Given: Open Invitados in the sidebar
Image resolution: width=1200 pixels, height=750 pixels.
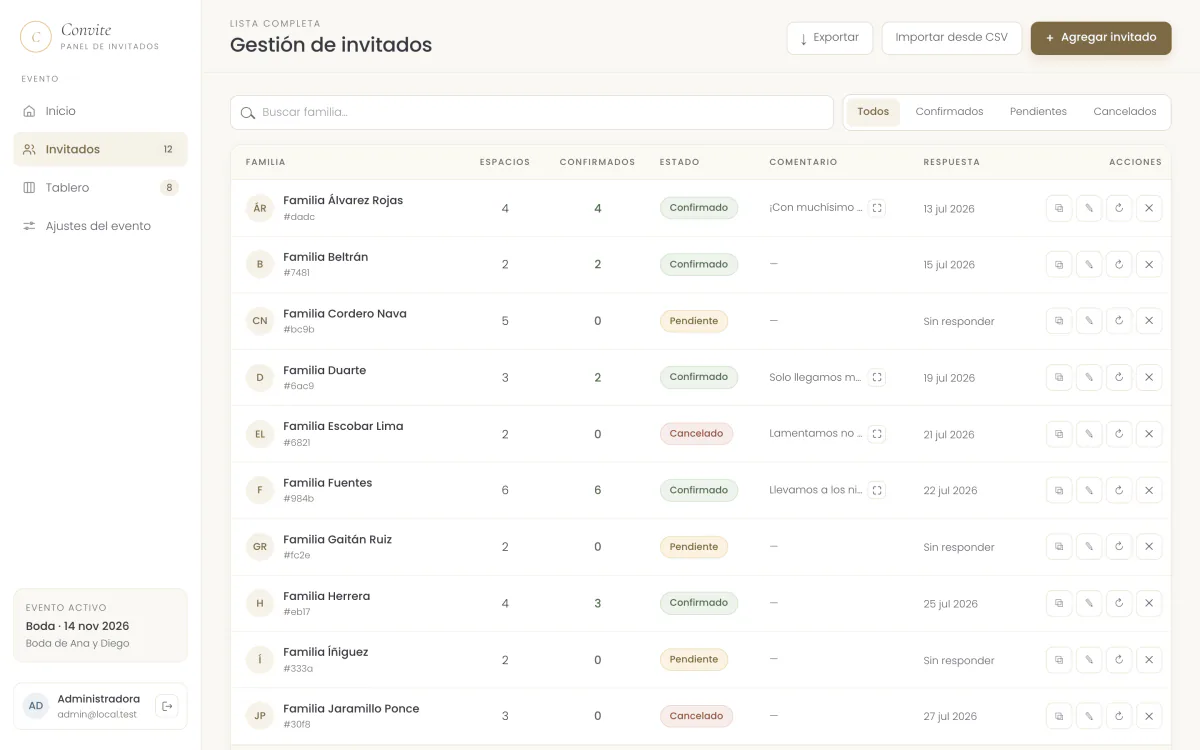Looking at the screenshot, I should click(100, 149).
